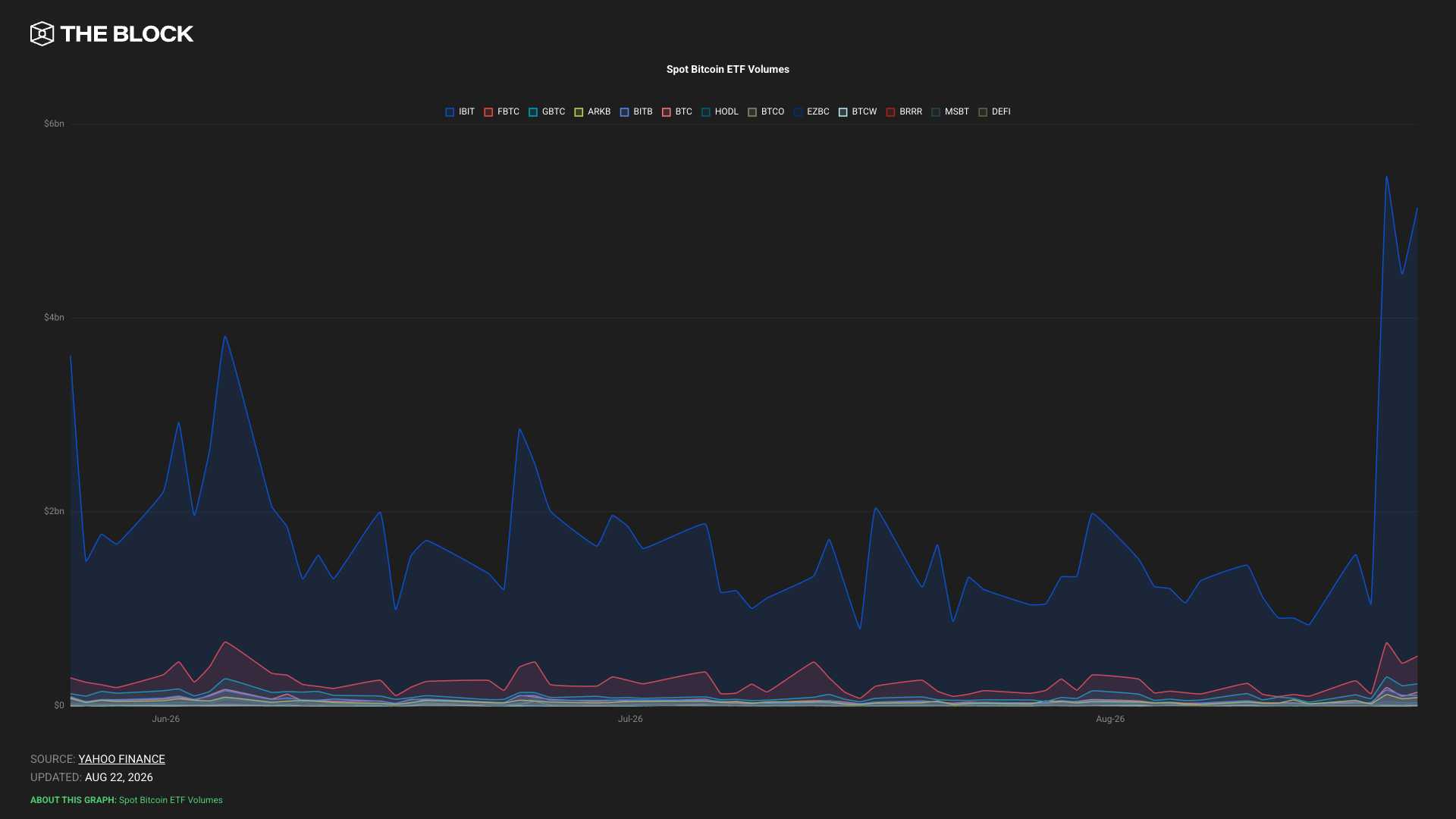Image resolution: width=1456 pixels, height=819 pixels.
Task: Click the Spot Bitcoin ETF Volumes chart title
Action: pos(728,69)
